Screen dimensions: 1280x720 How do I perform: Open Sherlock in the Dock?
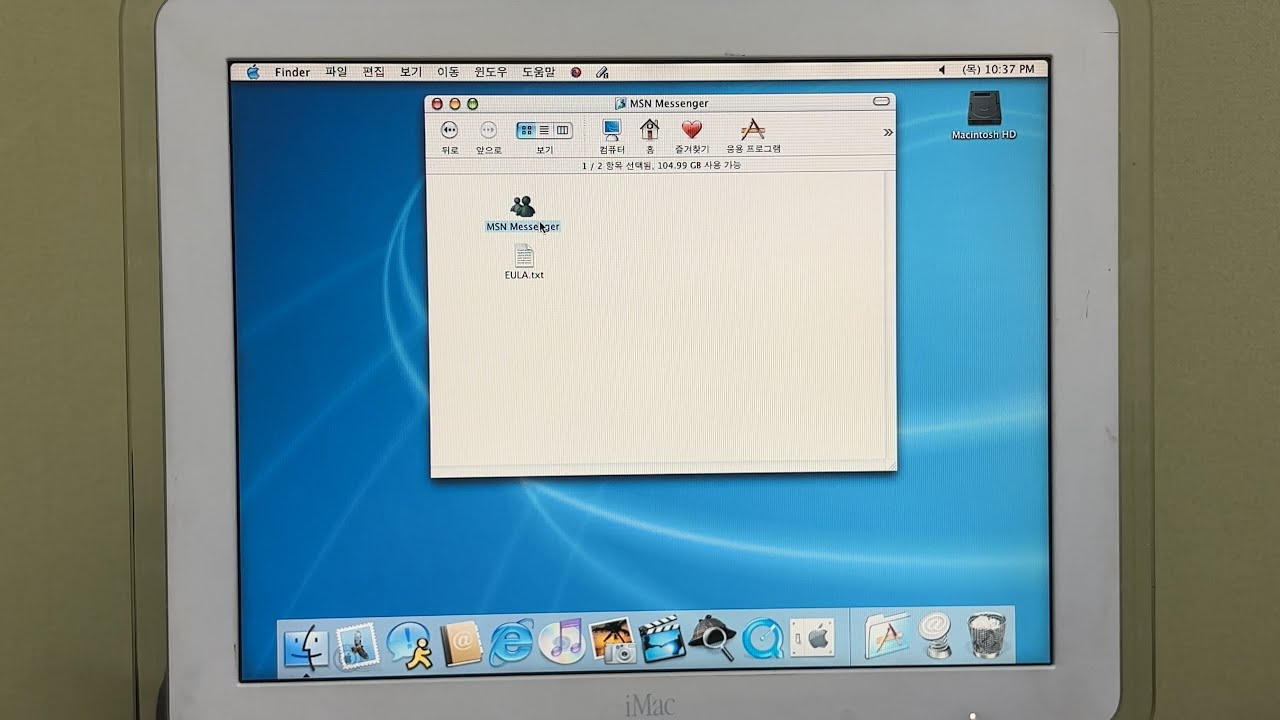click(x=714, y=637)
